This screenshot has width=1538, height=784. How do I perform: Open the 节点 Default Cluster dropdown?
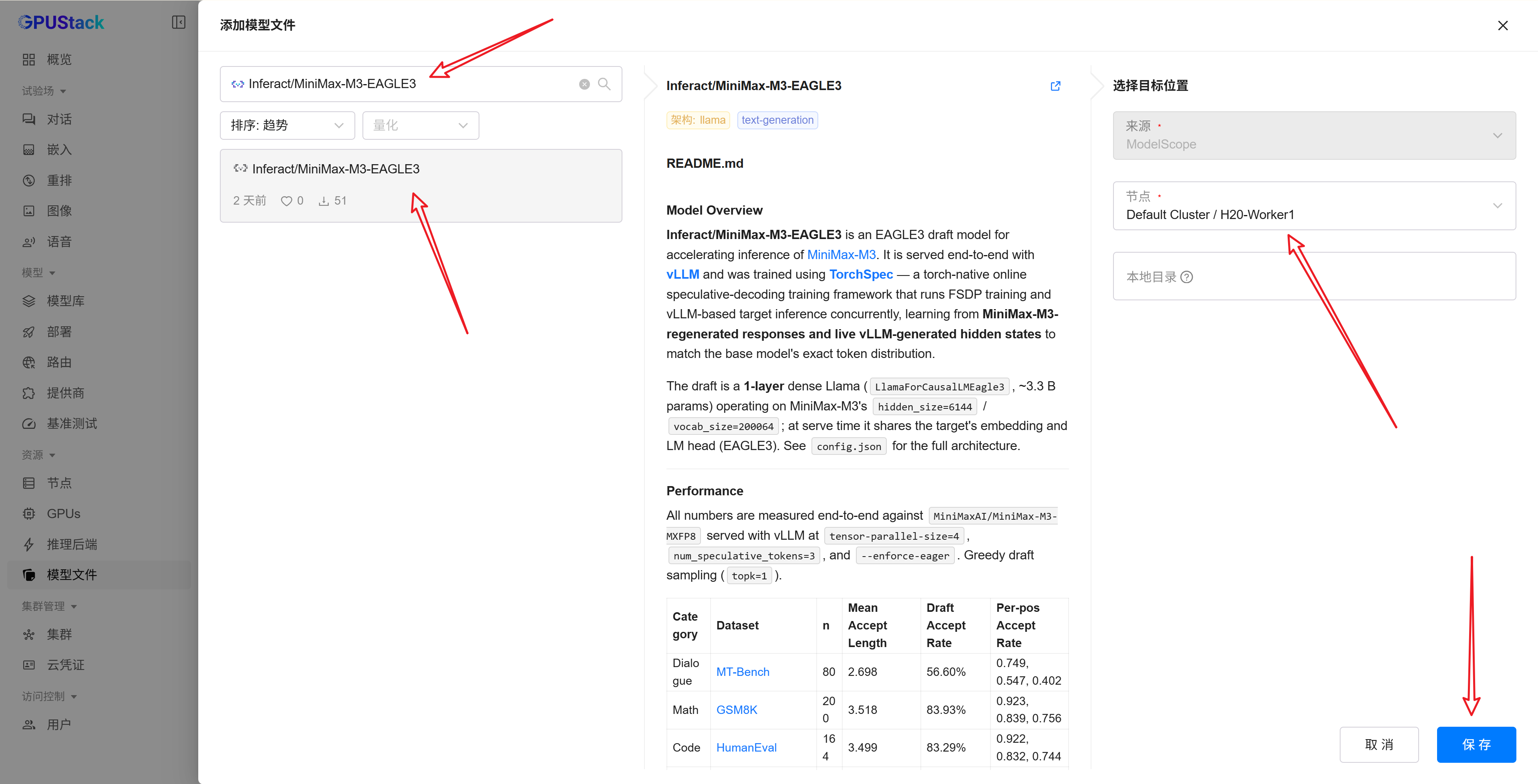[1314, 206]
